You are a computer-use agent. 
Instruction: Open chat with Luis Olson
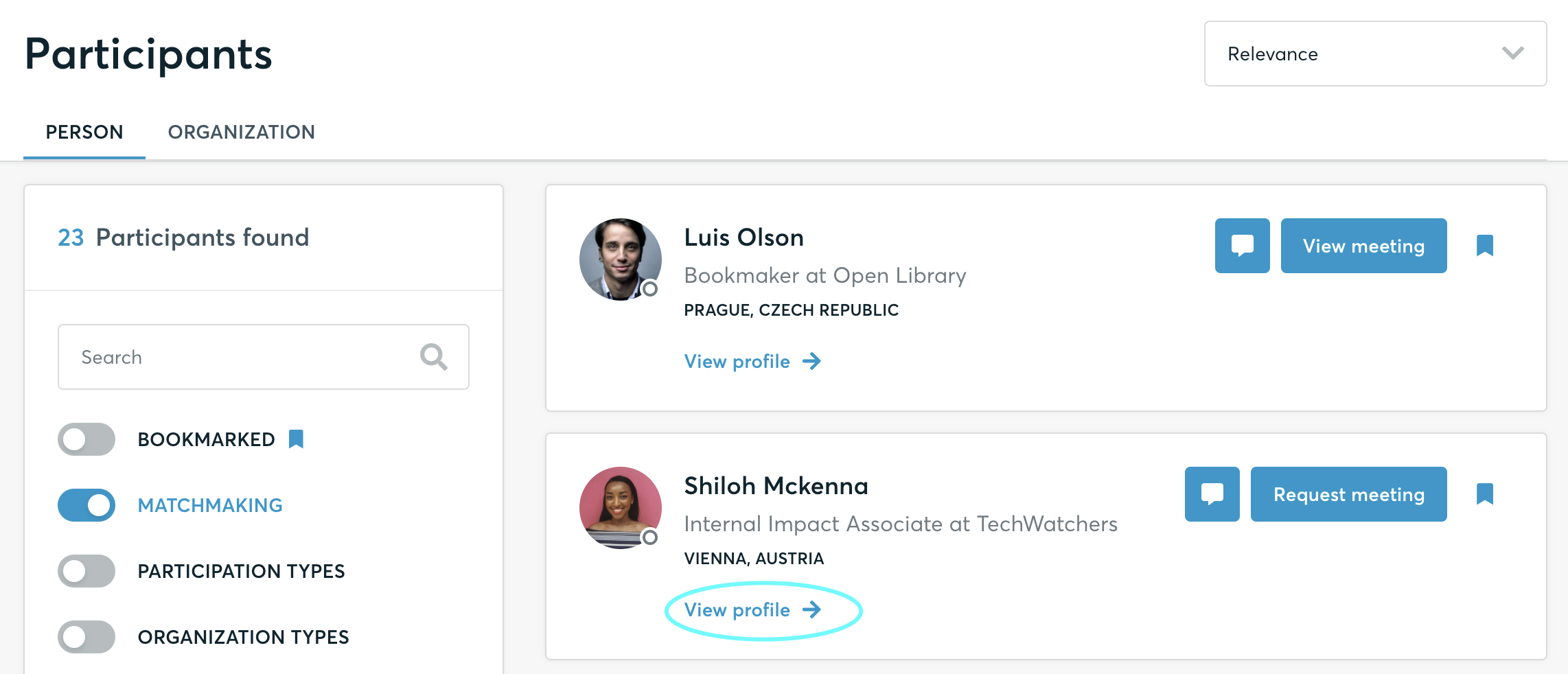point(1242,246)
